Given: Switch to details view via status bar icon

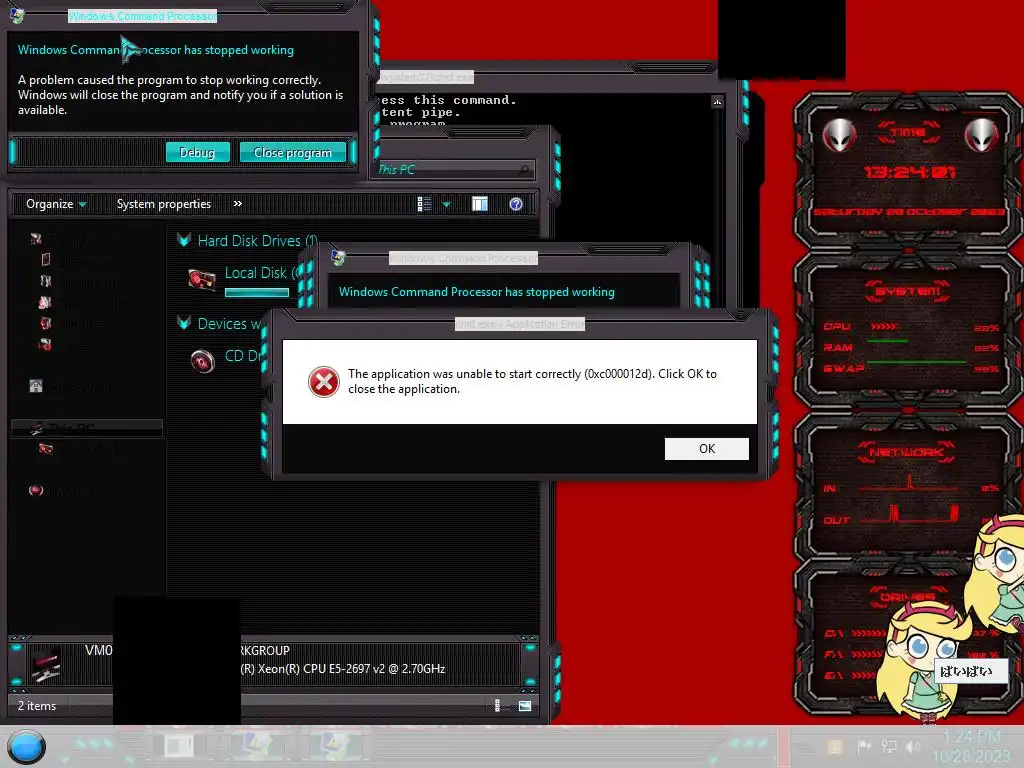Looking at the screenshot, I should (497, 706).
